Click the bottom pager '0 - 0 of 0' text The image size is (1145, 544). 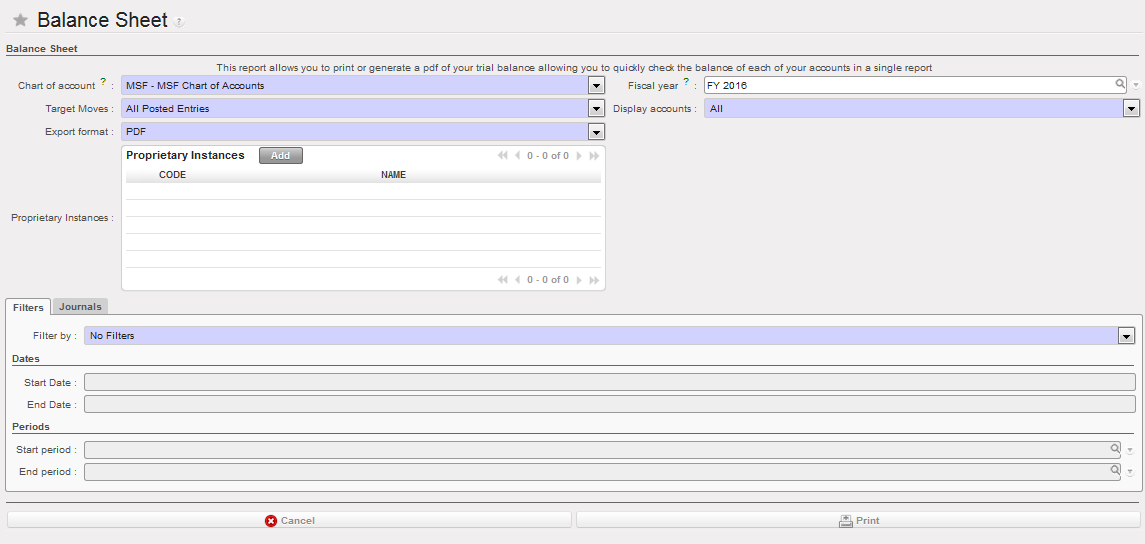(x=548, y=280)
